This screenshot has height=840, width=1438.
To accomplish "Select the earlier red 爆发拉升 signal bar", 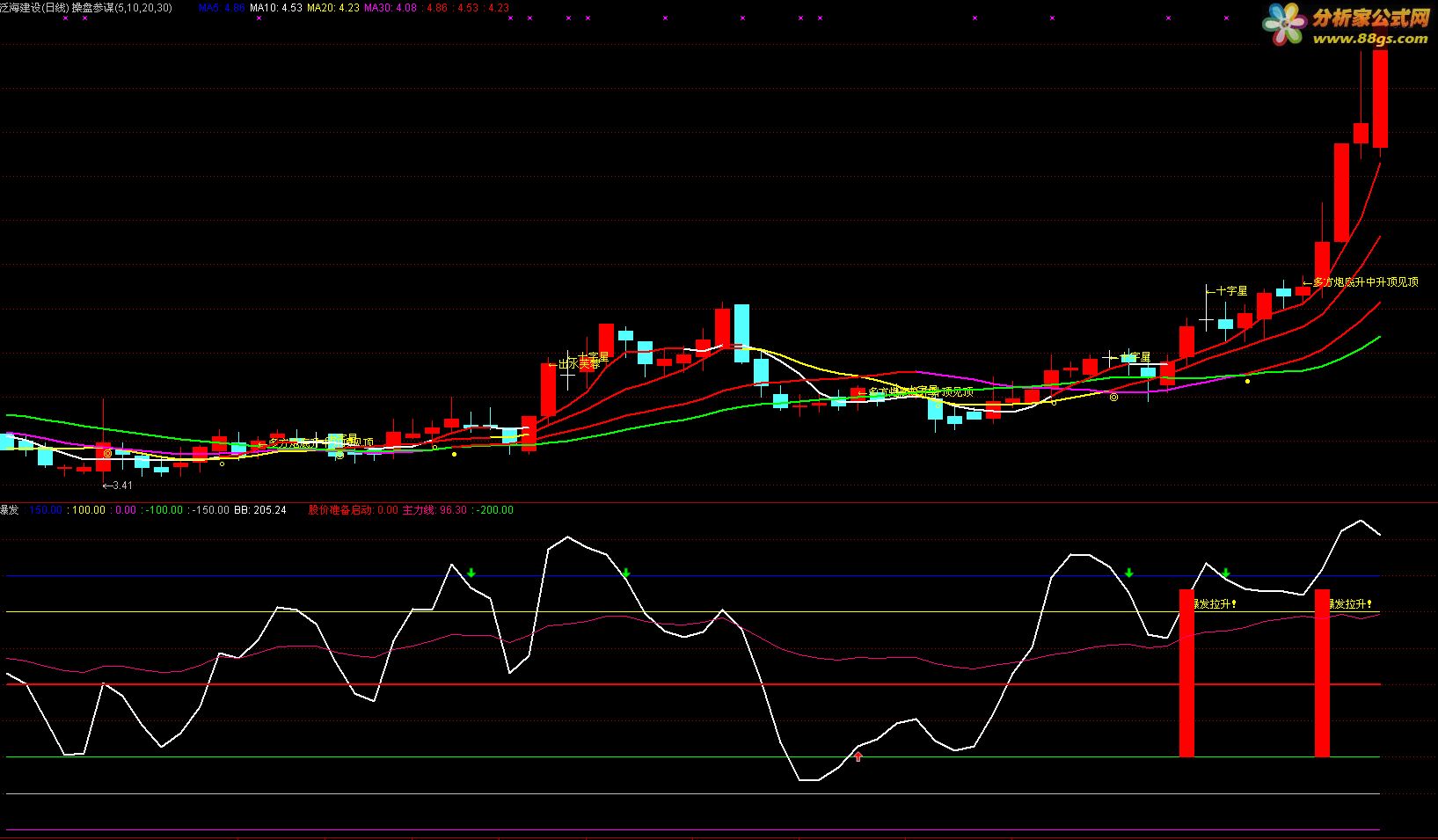I will point(1186,673).
